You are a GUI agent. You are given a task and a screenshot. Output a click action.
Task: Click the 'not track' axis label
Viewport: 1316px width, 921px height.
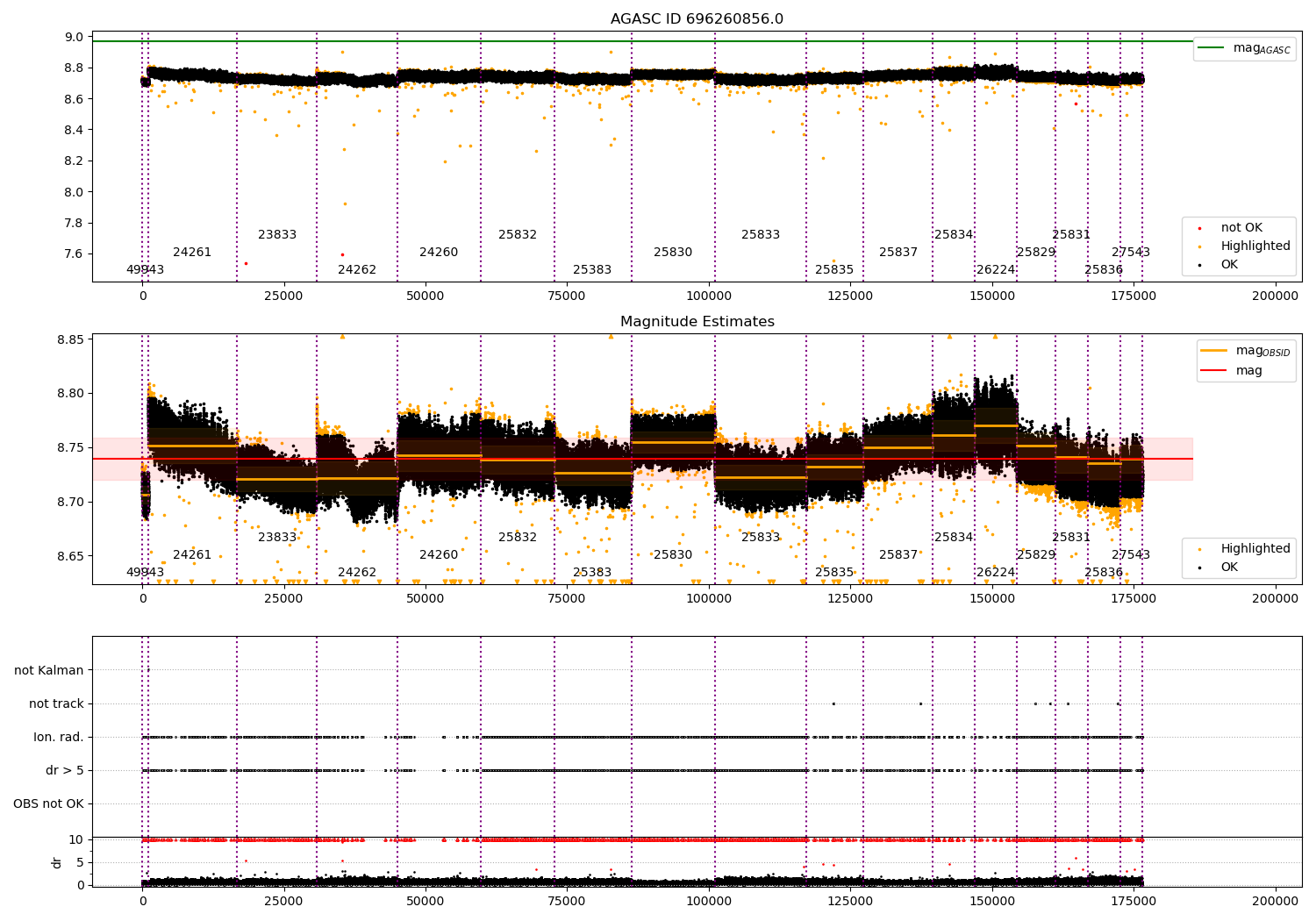pyautogui.click(x=56, y=703)
